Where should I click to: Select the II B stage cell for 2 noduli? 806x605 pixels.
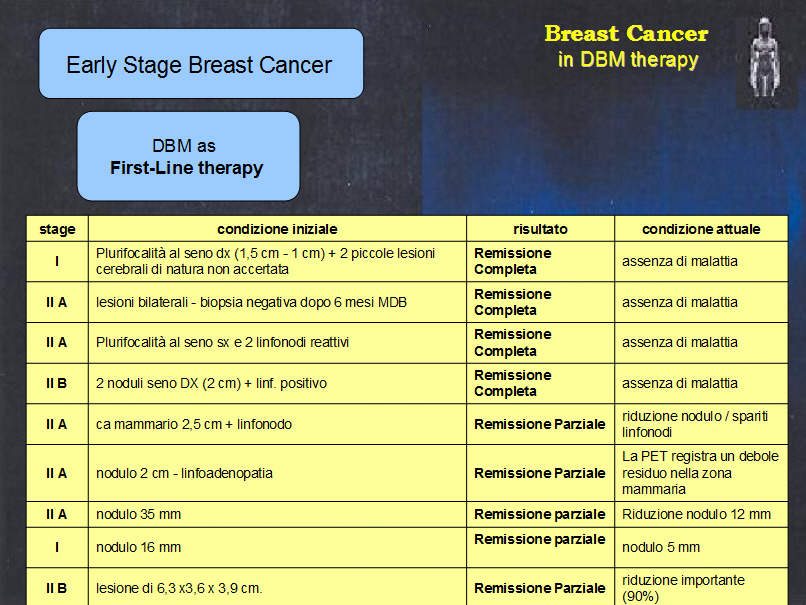(57, 383)
